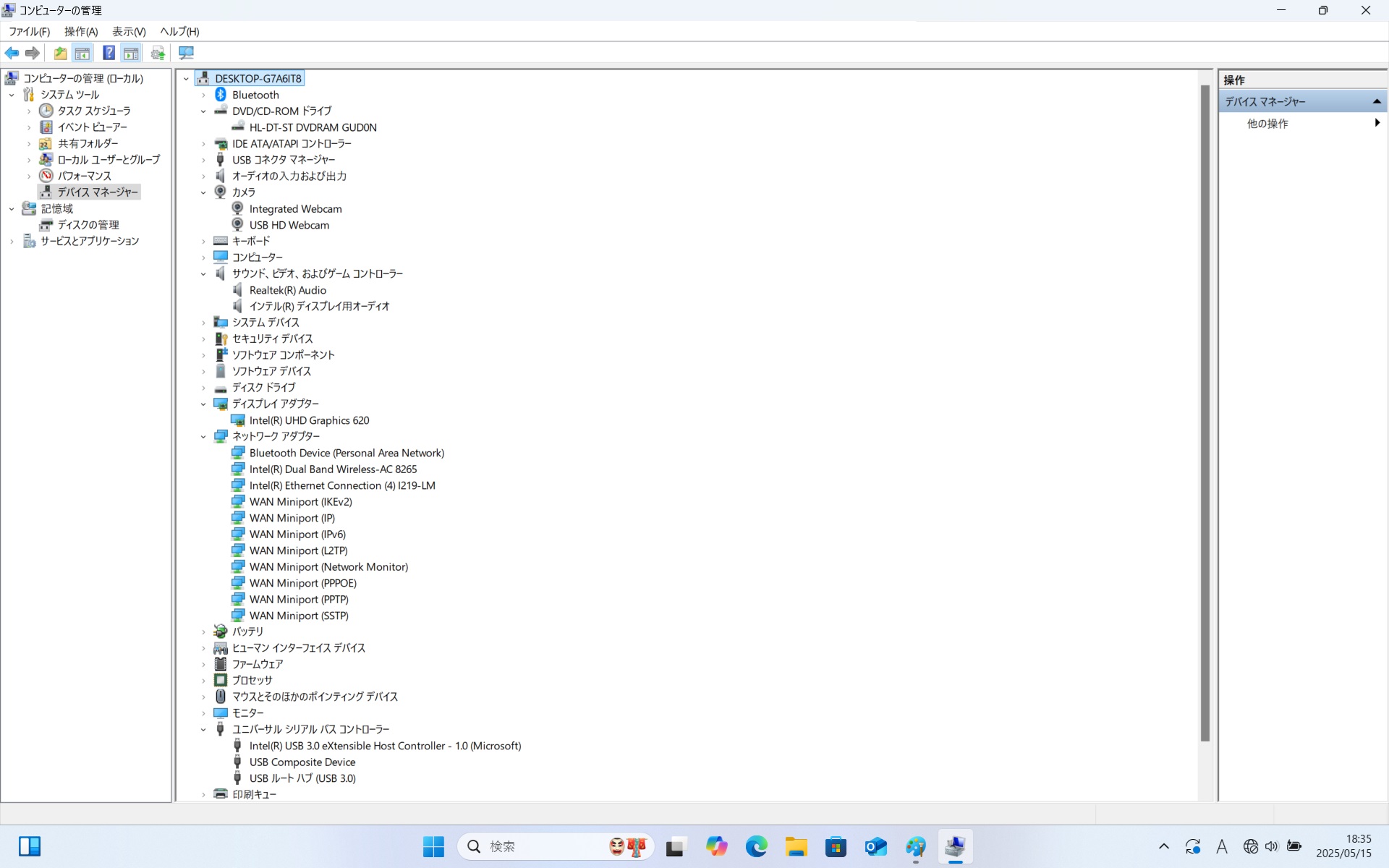Expand the Bluetooth category
Image resolution: width=1389 pixels, height=868 pixels.
(x=203, y=95)
